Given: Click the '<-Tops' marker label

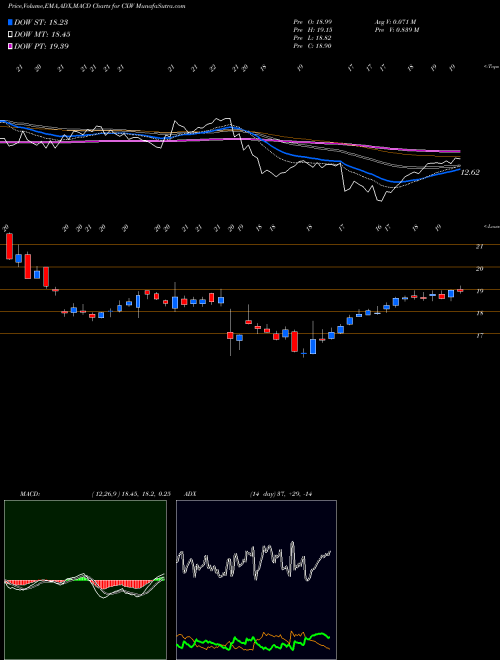Looking at the screenshot, I should coord(491,67).
